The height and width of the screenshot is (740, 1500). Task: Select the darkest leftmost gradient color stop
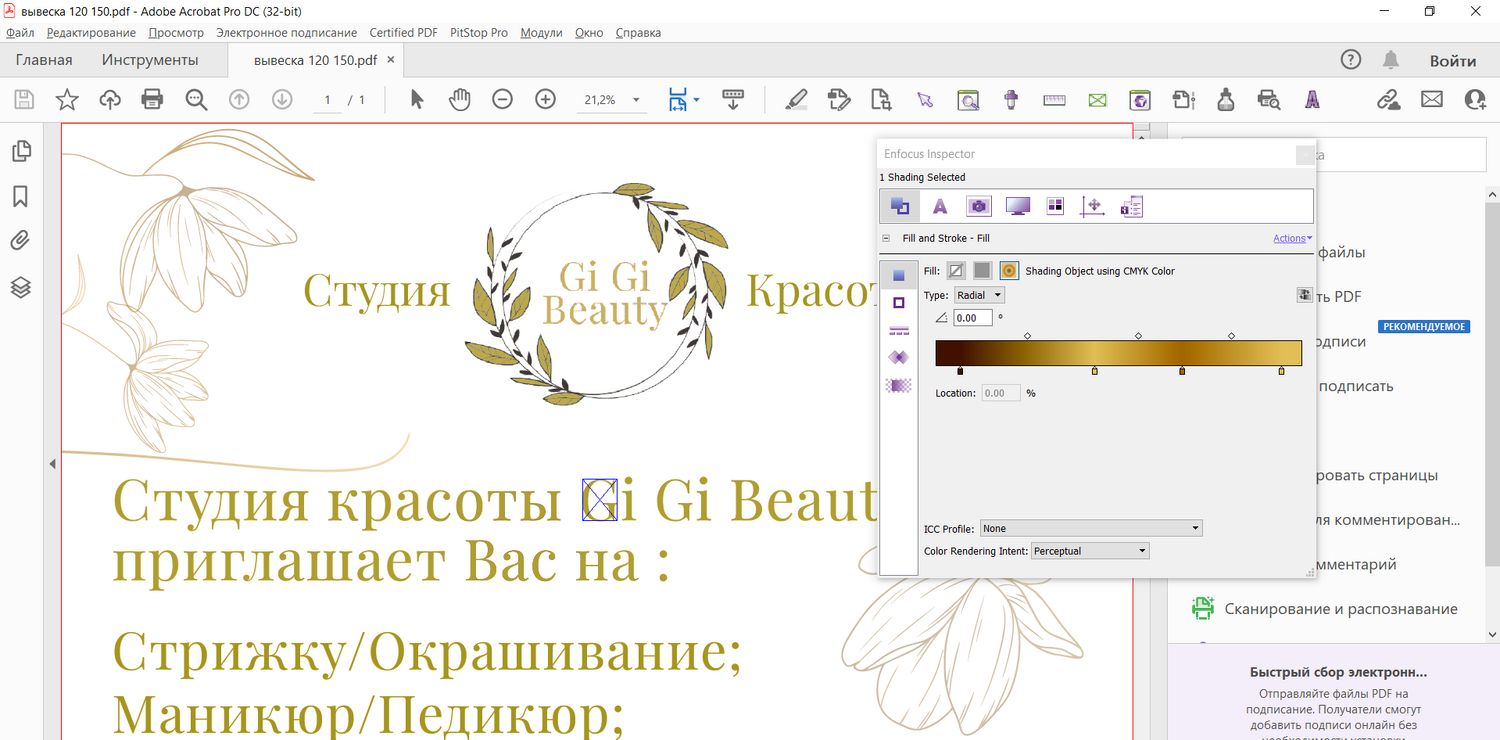tap(960, 371)
